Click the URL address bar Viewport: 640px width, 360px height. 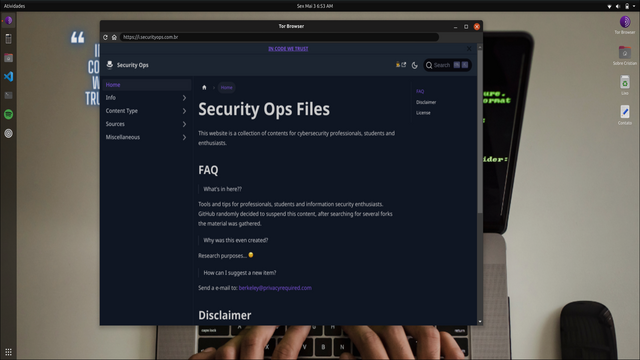click(280, 37)
